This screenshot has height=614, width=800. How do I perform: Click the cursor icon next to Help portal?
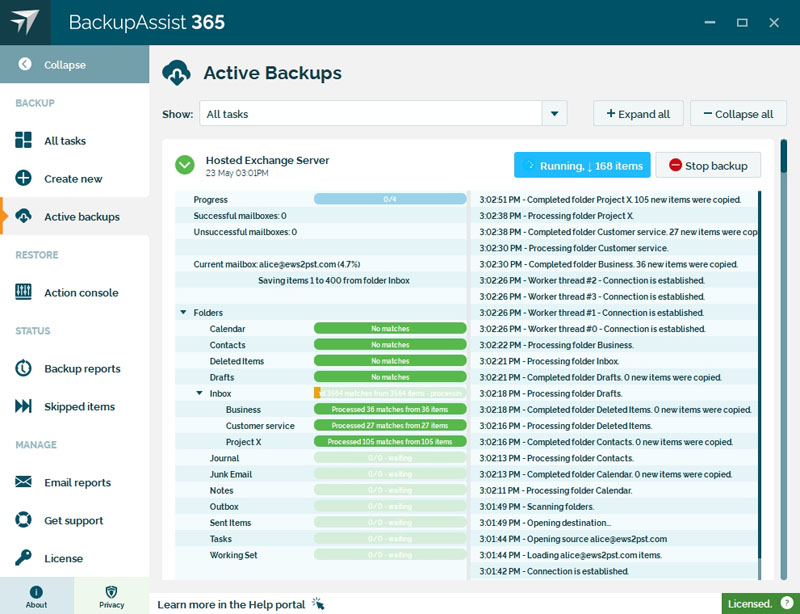coord(318,604)
